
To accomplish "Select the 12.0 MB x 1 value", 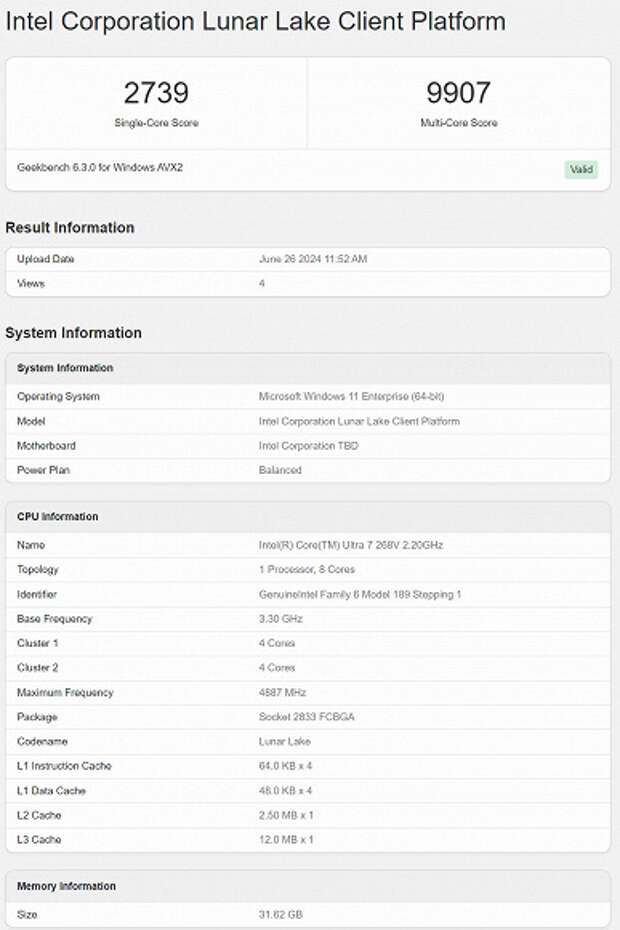I will [286, 839].
